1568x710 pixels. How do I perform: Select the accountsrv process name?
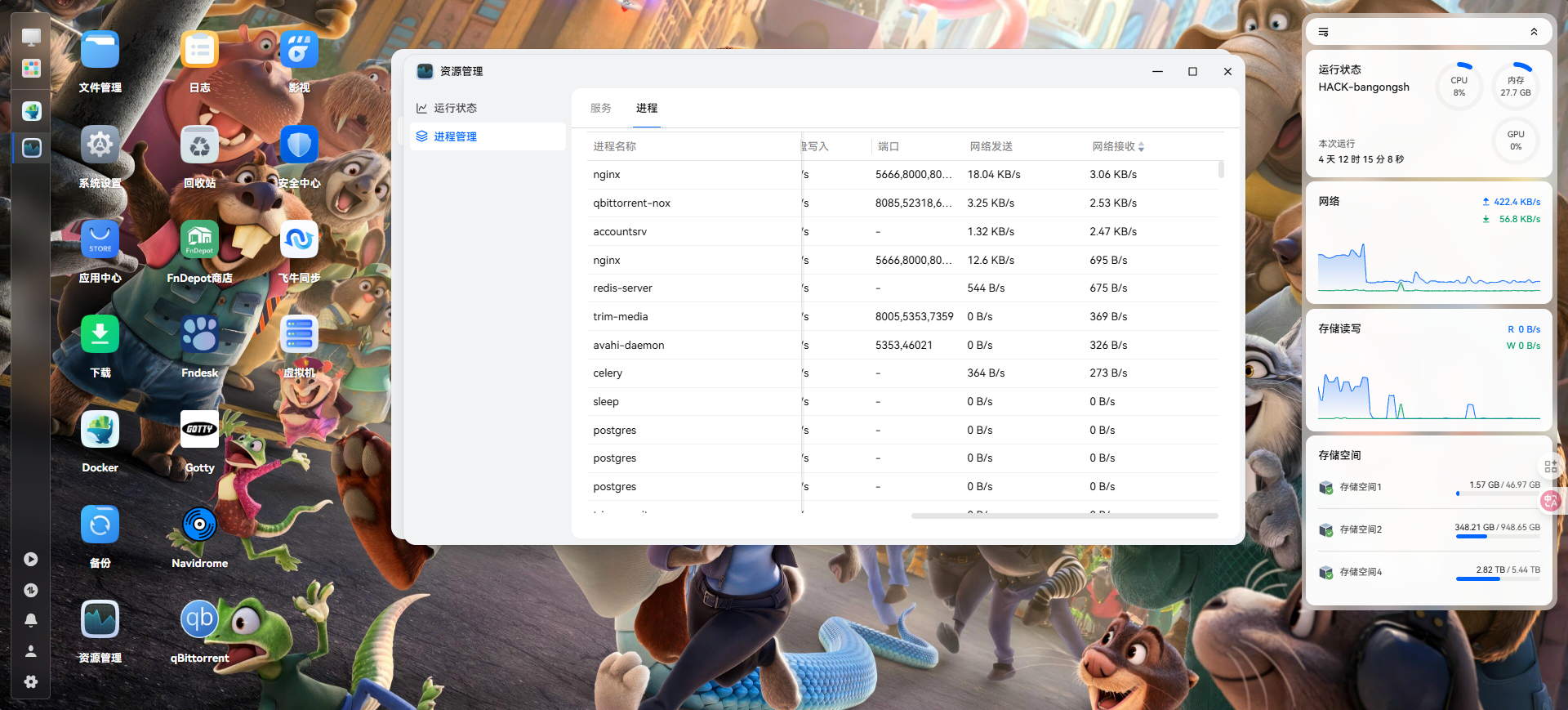[620, 232]
